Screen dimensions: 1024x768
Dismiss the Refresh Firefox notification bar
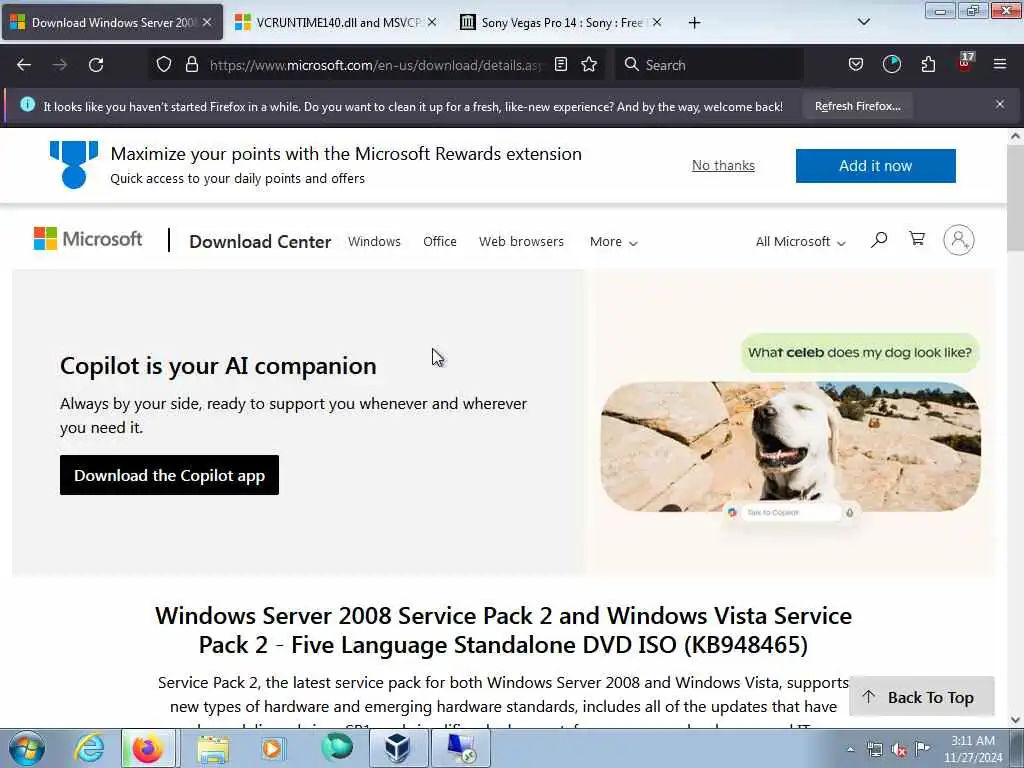point(1000,104)
